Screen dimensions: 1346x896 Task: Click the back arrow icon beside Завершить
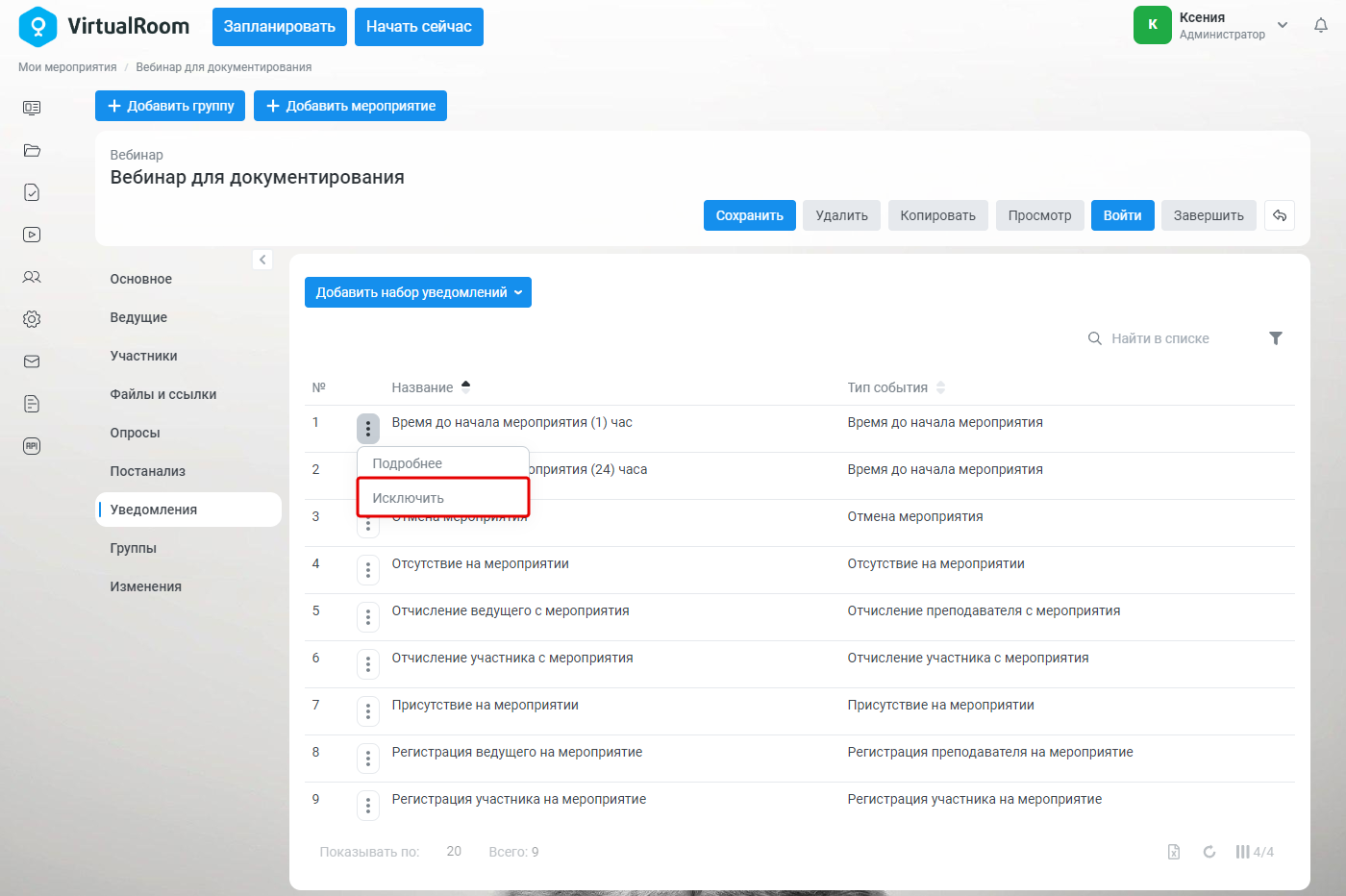(x=1280, y=215)
